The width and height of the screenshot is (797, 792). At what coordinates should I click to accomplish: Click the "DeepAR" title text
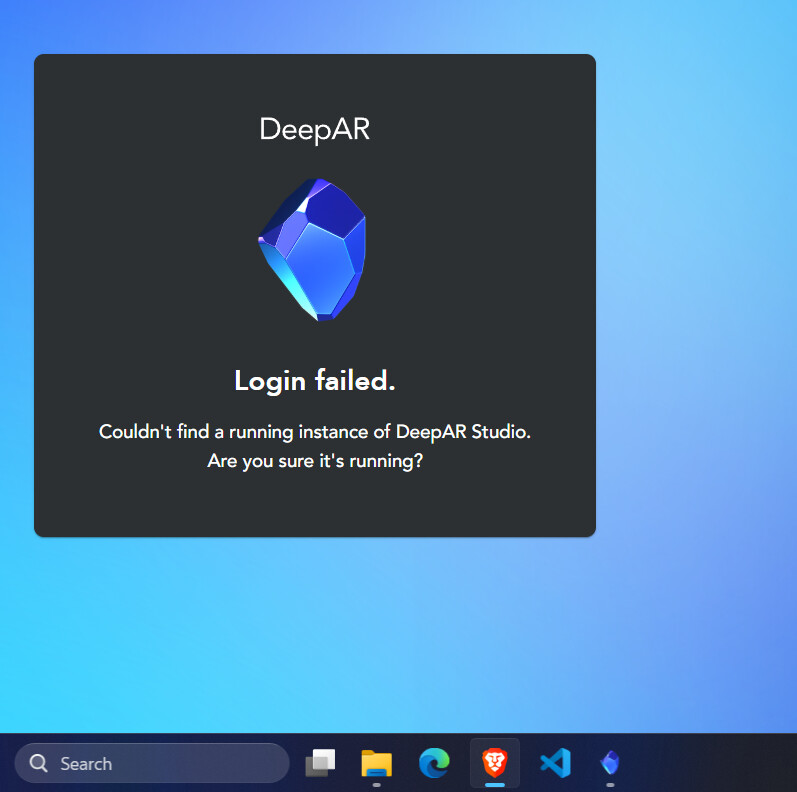(315, 129)
